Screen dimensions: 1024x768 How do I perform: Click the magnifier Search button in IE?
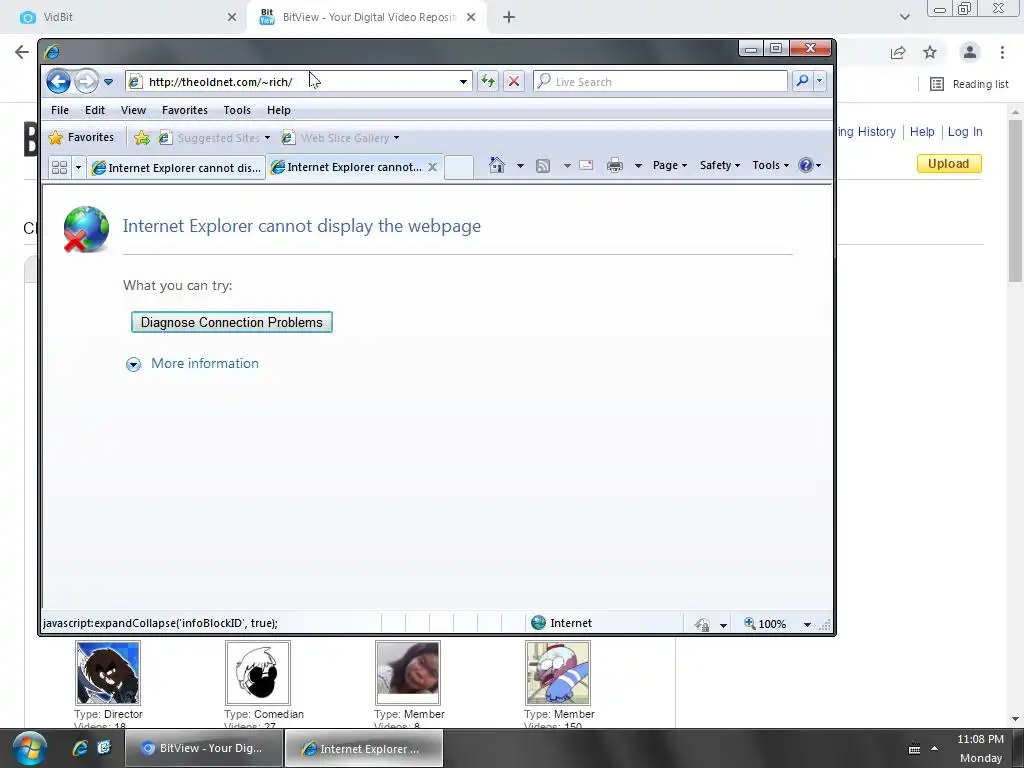[x=802, y=81]
